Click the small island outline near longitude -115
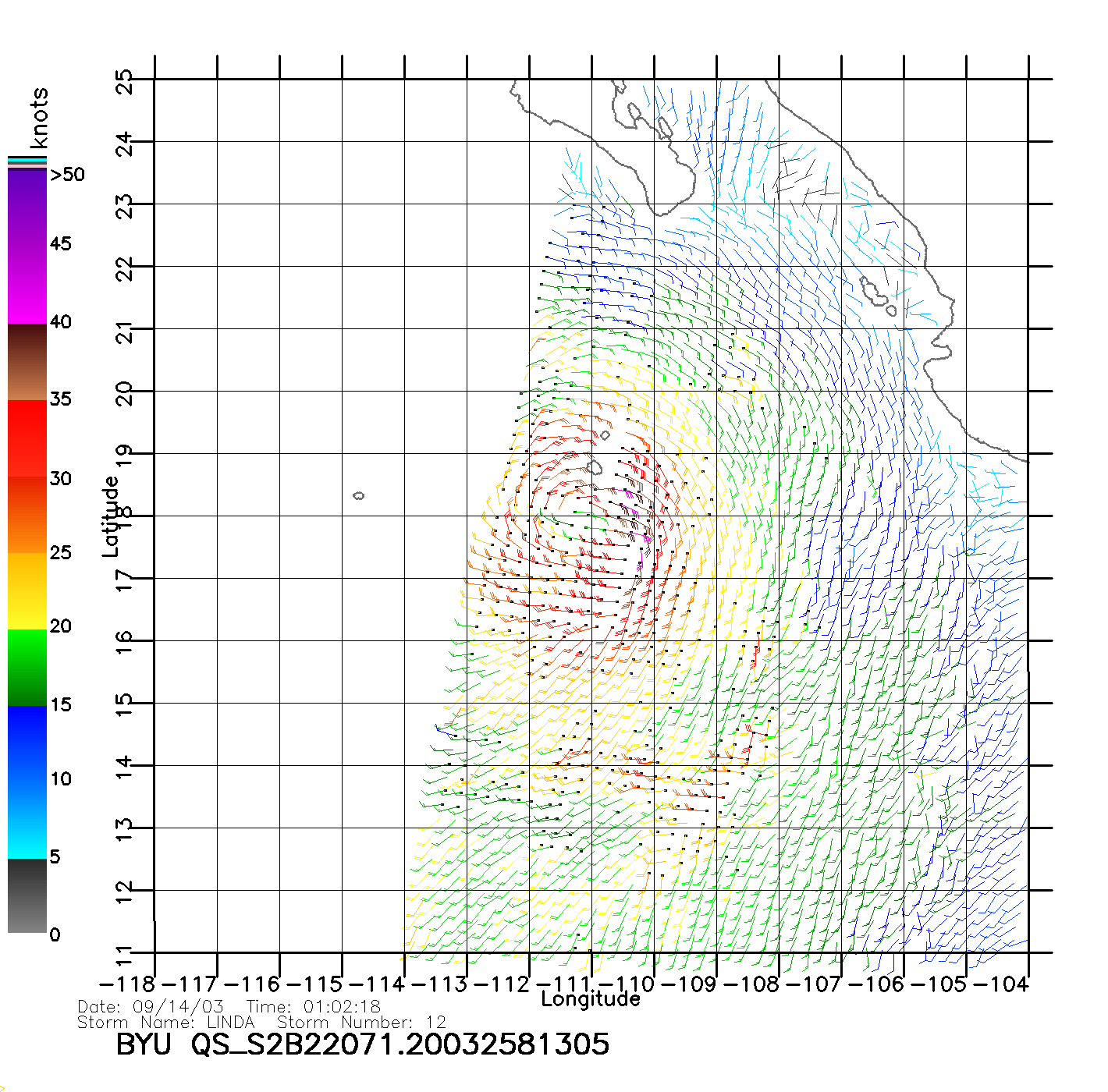Image resolution: width=1108 pixels, height=1092 pixels. 359,495
